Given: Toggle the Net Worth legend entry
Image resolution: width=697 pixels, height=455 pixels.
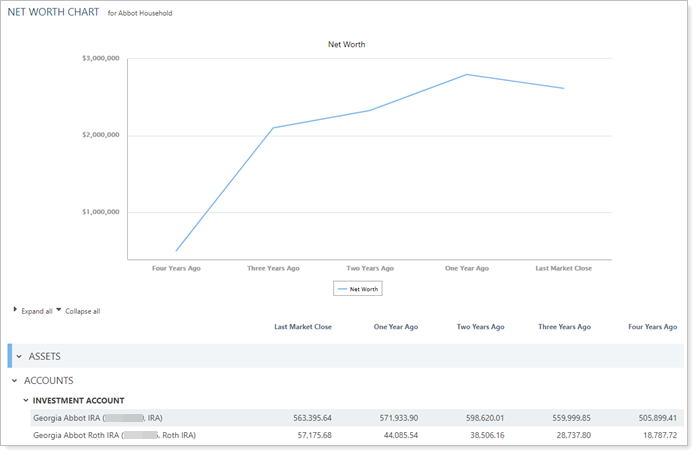Looking at the screenshot, I should [x=358, y=288].
